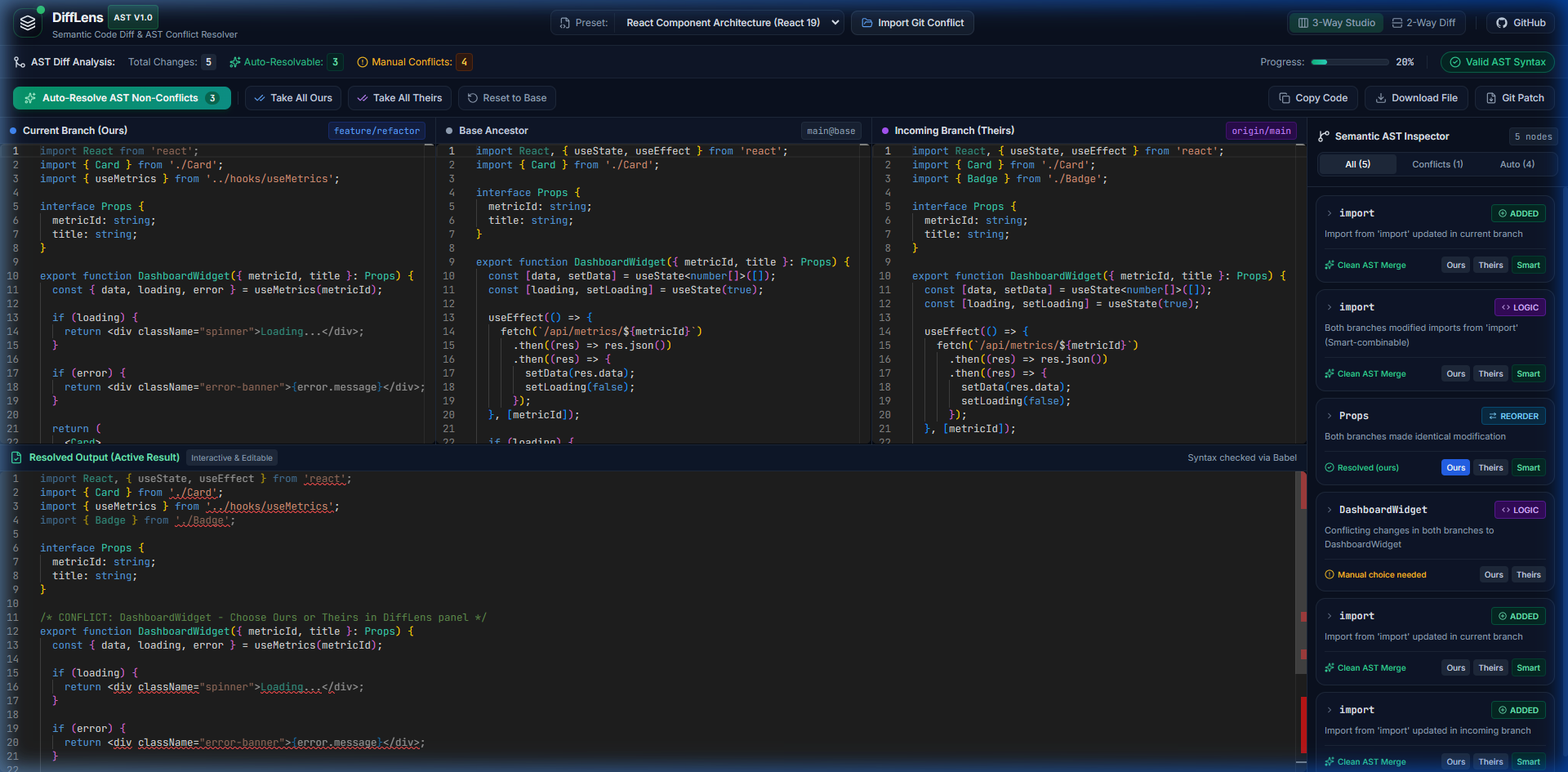The image size is (1568, 772).
Task: Select the Auto (4) inspector tab
Action: (x=1517, y=164)
